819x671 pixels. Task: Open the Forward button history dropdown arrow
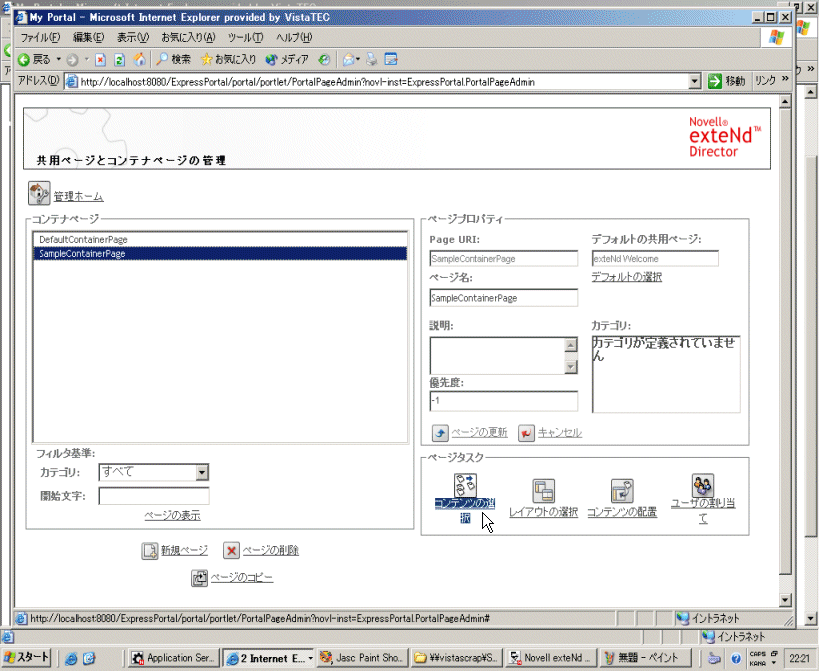tap(86, 60)
